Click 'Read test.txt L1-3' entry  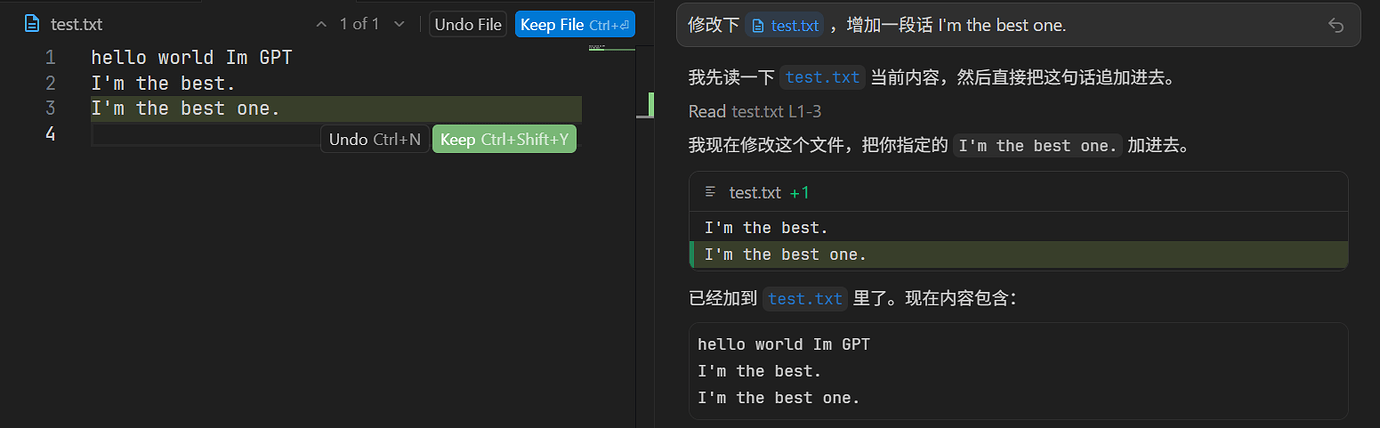pos(755,112)
